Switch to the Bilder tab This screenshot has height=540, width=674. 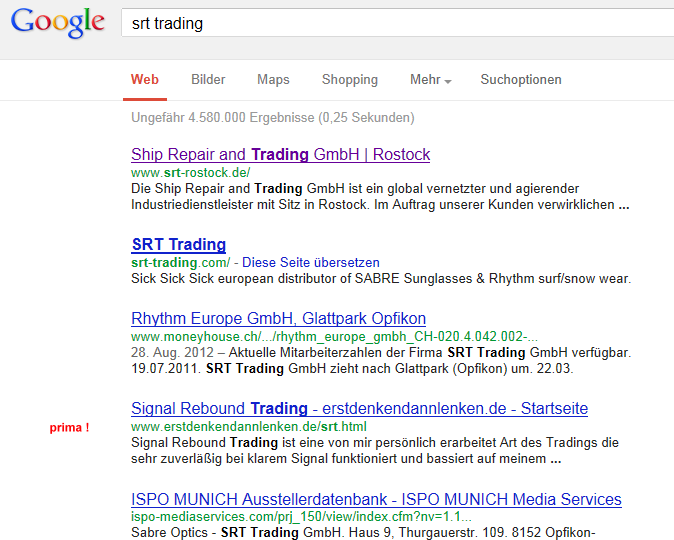(x=208, y=80)
